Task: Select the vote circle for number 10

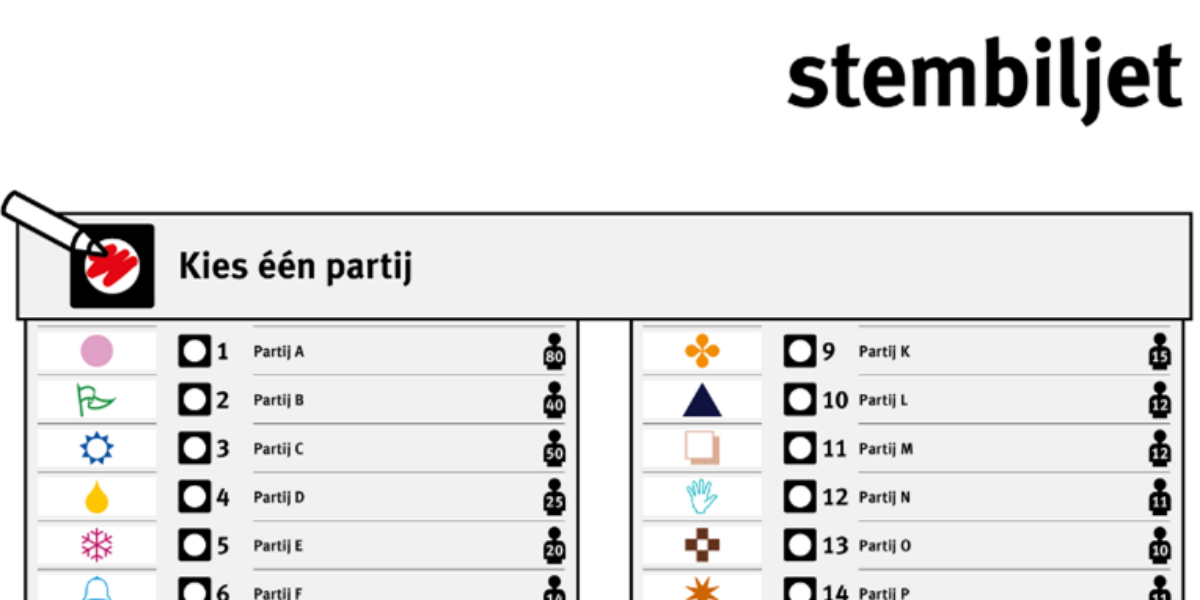Action: click(800, 400)
